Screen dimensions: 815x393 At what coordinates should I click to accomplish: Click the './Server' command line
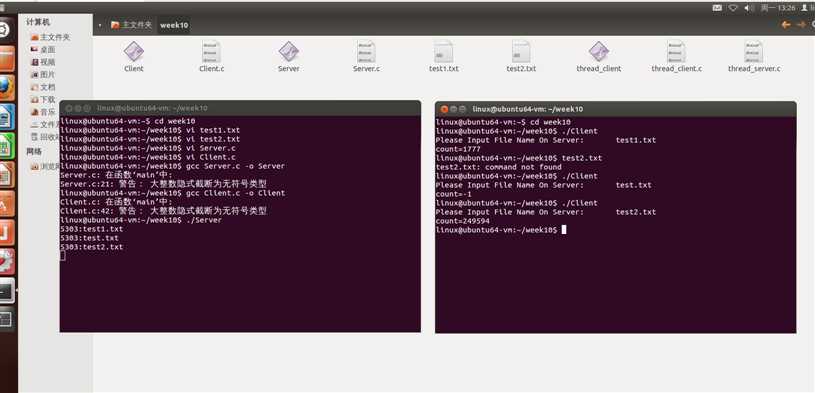pos(141,220)
